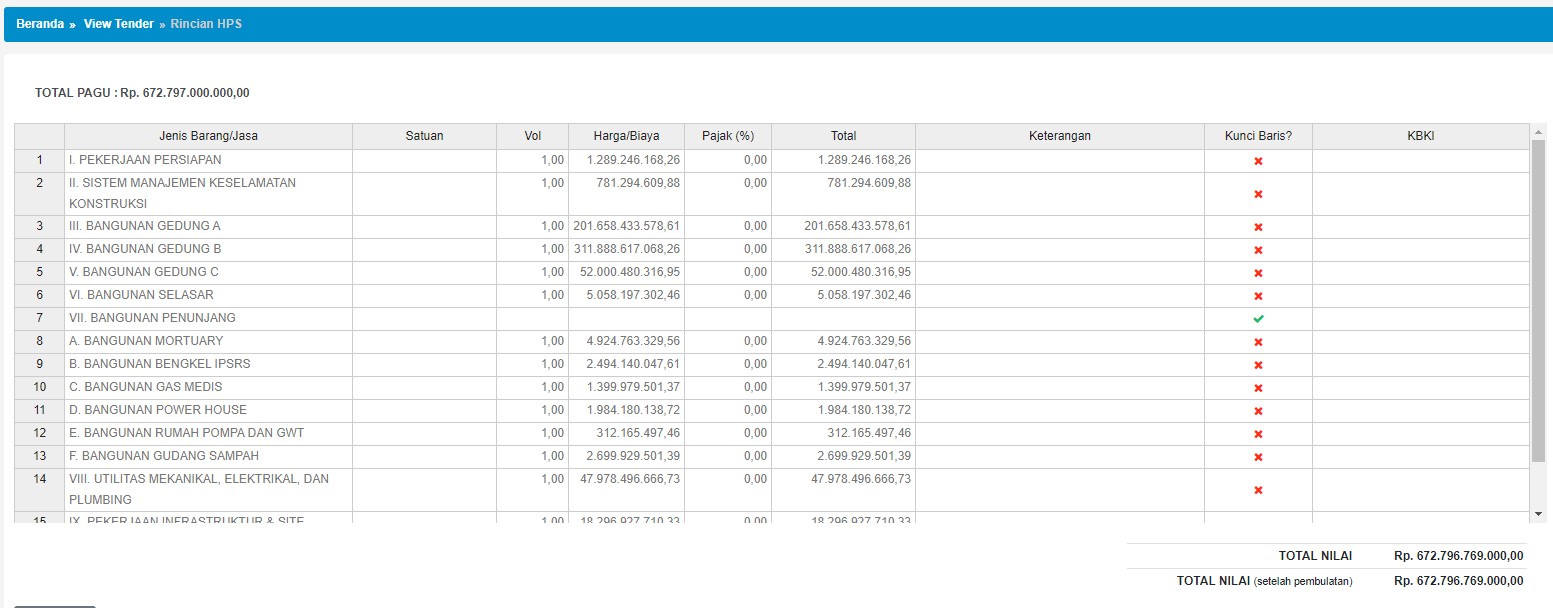The width and height of the screenshot is (1553, 608).
Task: Click green checkmark for Bangunan Penunjang row
Action: [1258, 319]
